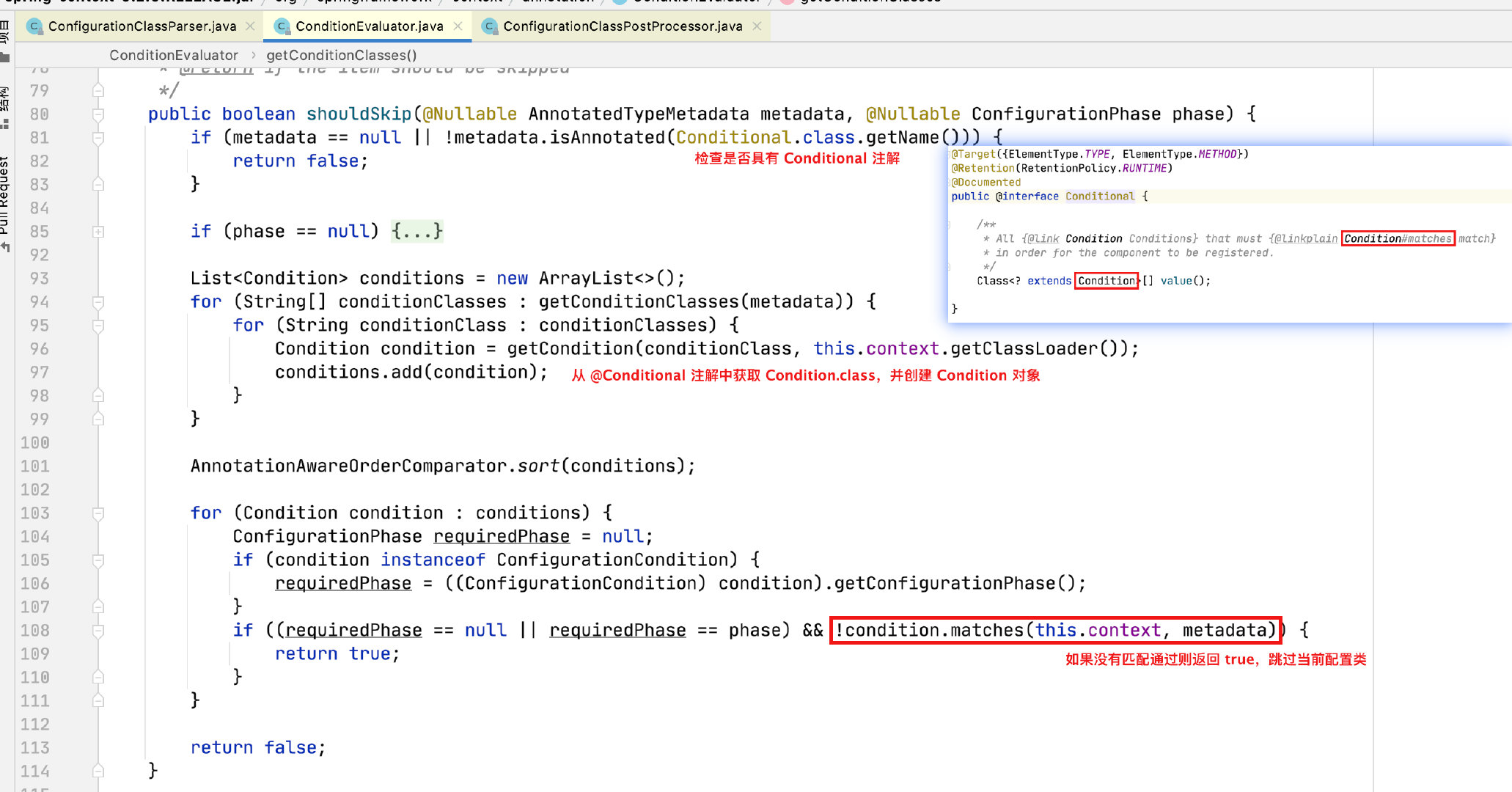The image size is (1512, 792).
Task: Click the first @Nullable annotation on line 80
Action: (470, 114)
